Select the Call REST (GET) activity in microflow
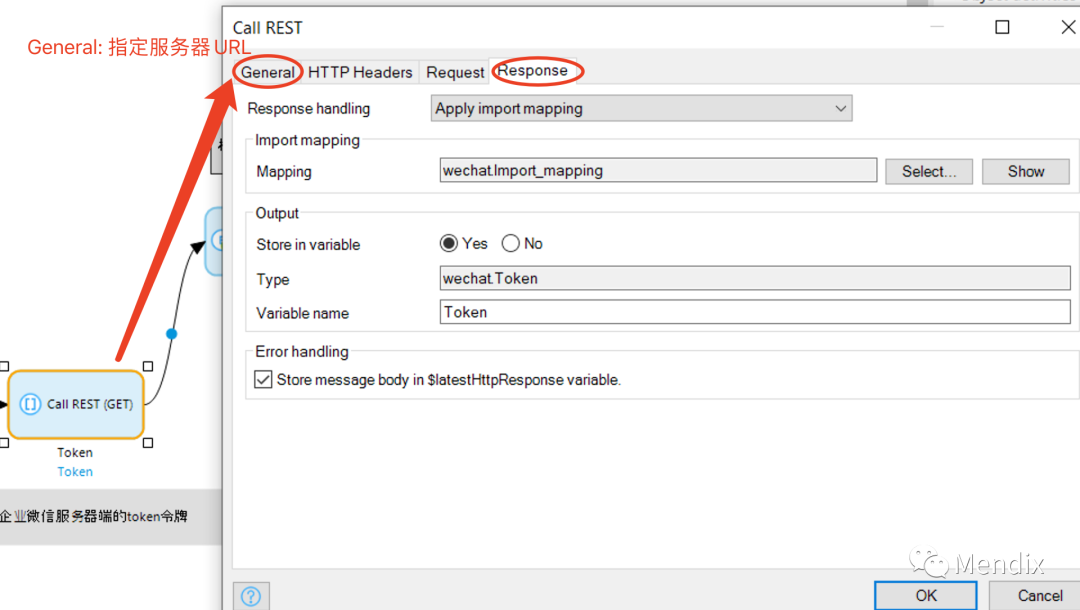The image size is (1080, 610). click(x=76, y=404)
